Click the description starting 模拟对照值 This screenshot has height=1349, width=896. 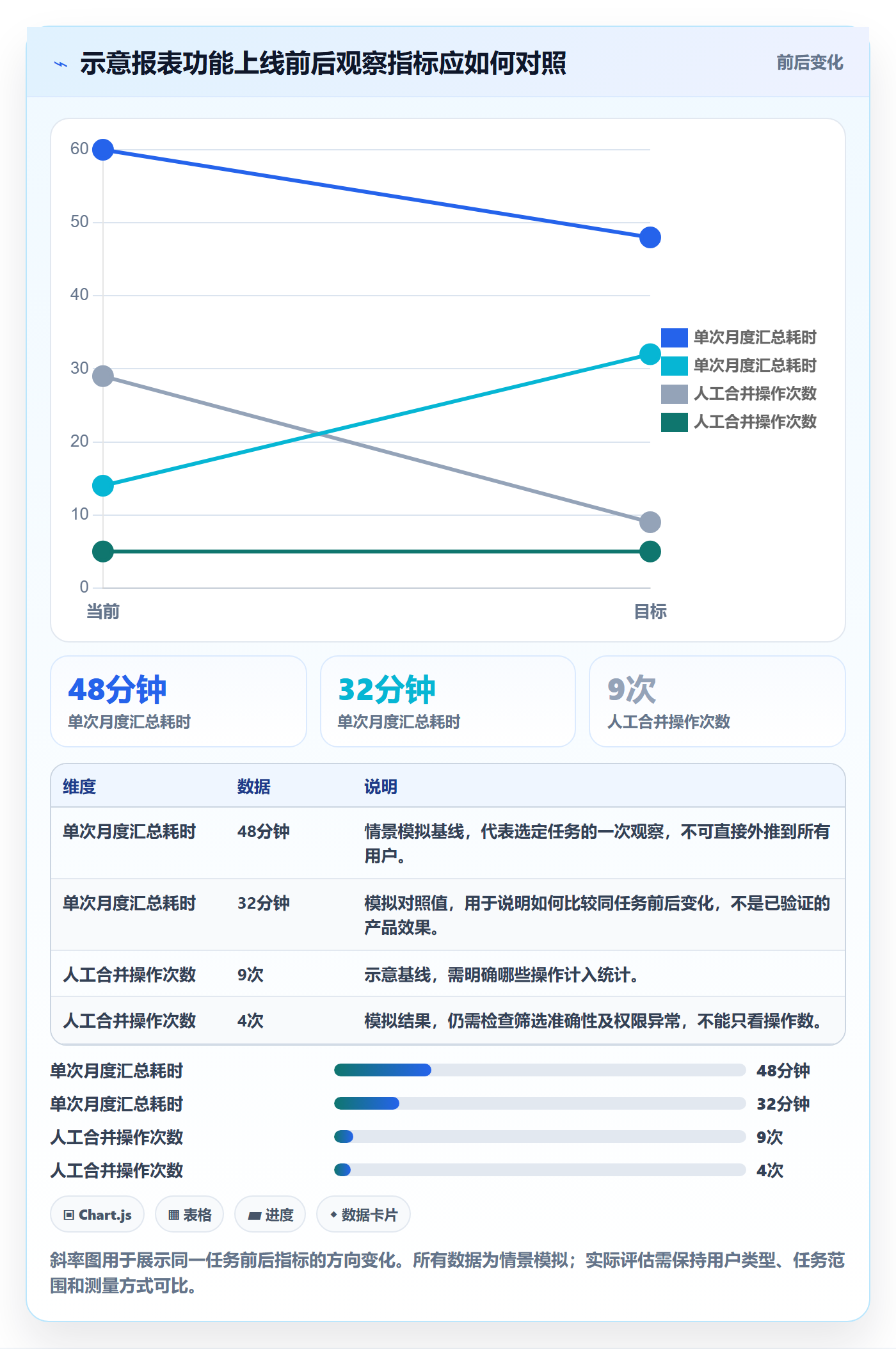597,915
